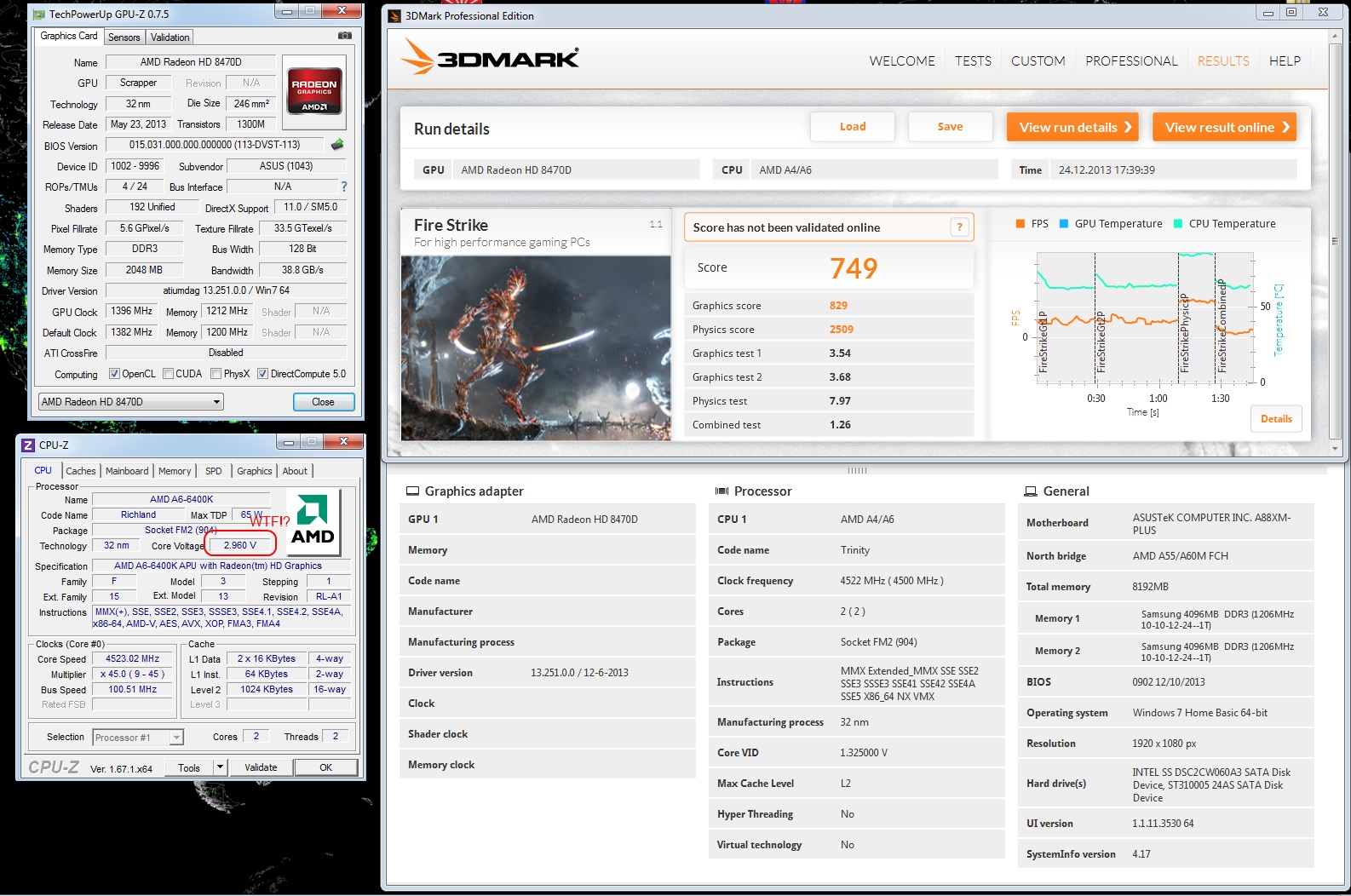Click the 3DMark logo in the header
This screenshot has height=896, width=1351.
491,56
